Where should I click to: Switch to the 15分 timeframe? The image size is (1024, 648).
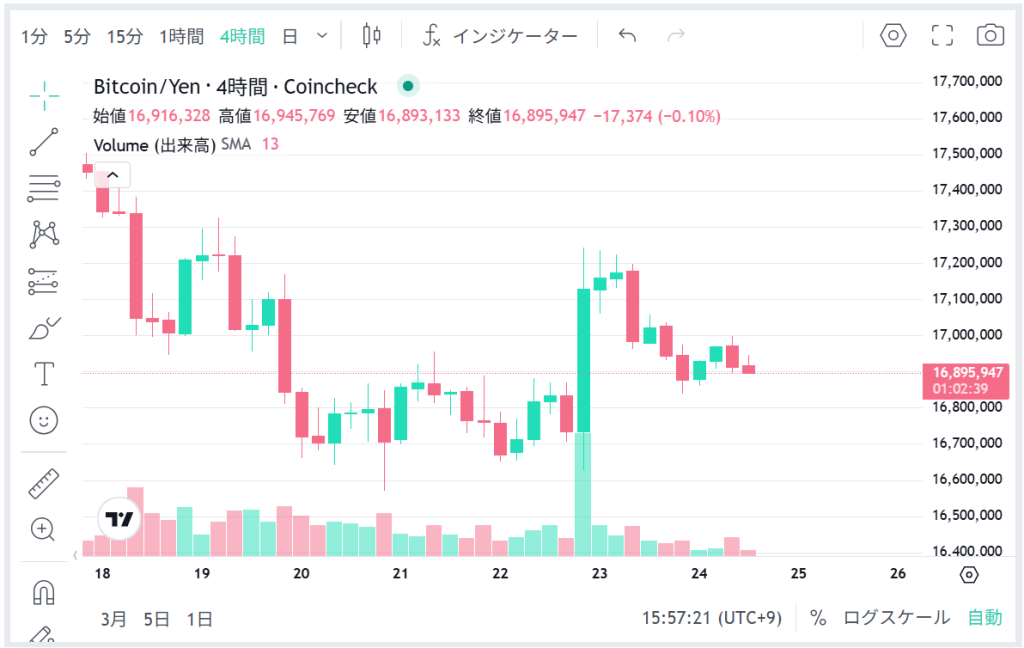pos(125,37)
